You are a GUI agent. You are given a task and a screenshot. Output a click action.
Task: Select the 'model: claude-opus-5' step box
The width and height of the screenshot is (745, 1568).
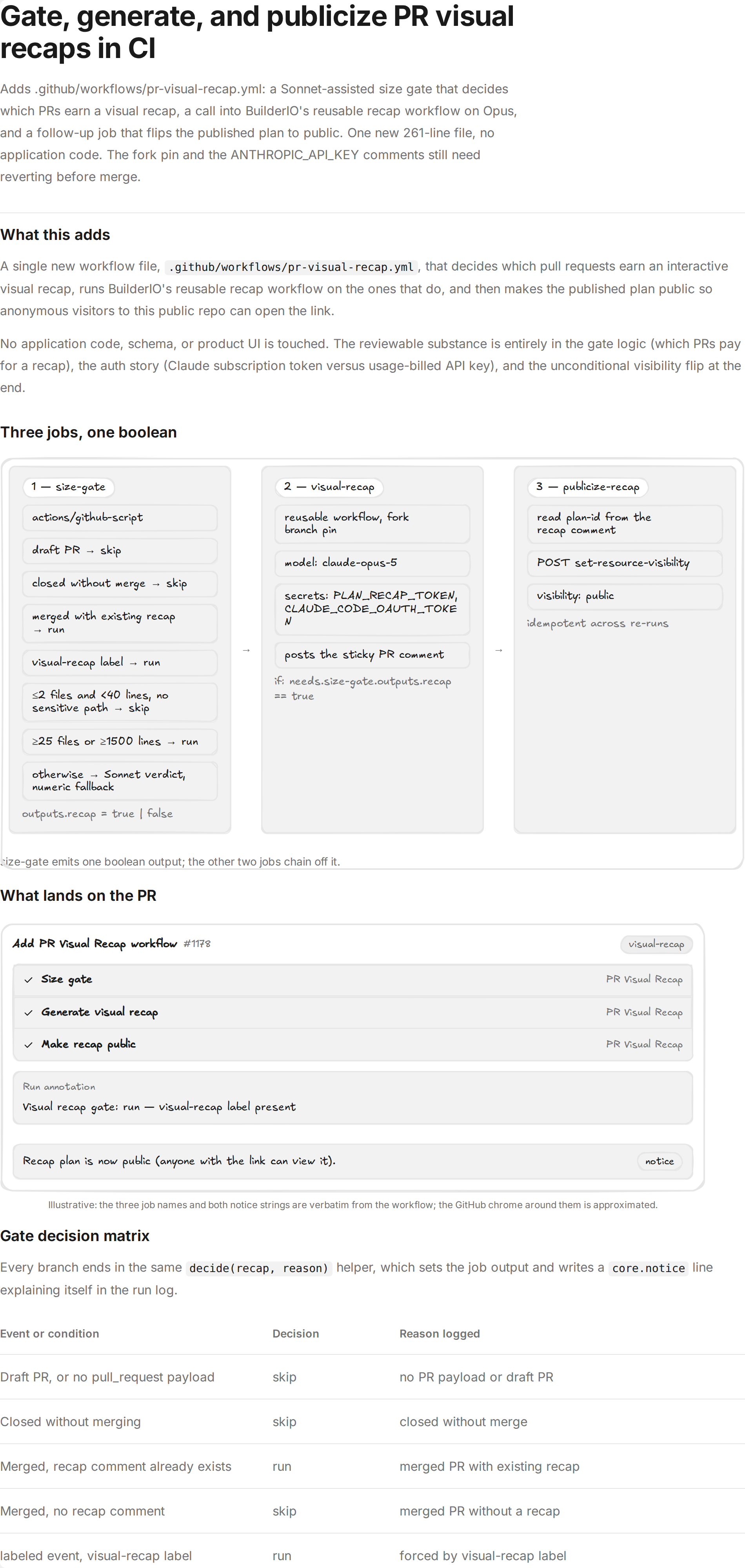tap(372, 563)
